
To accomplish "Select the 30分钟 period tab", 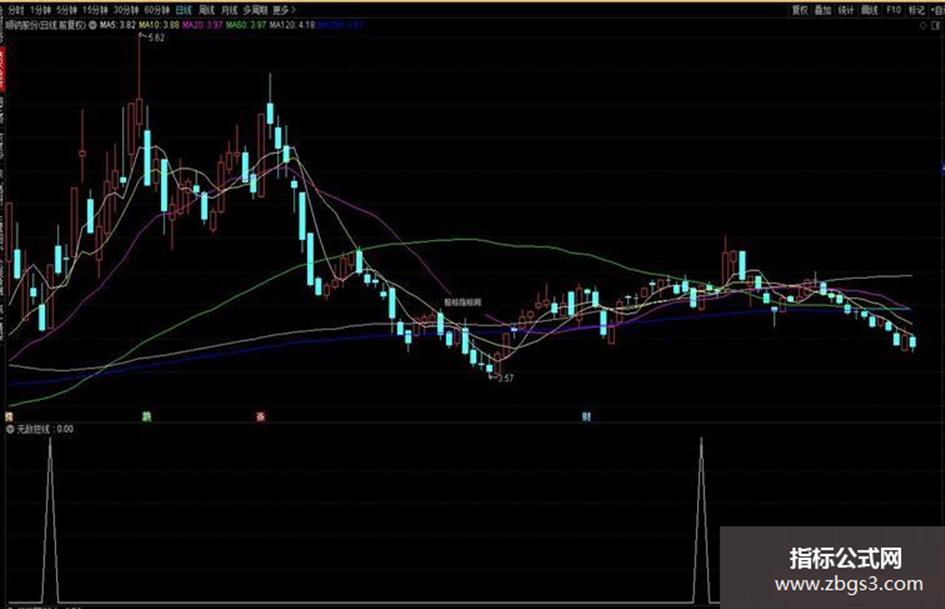I will click(x=127, y=10).
